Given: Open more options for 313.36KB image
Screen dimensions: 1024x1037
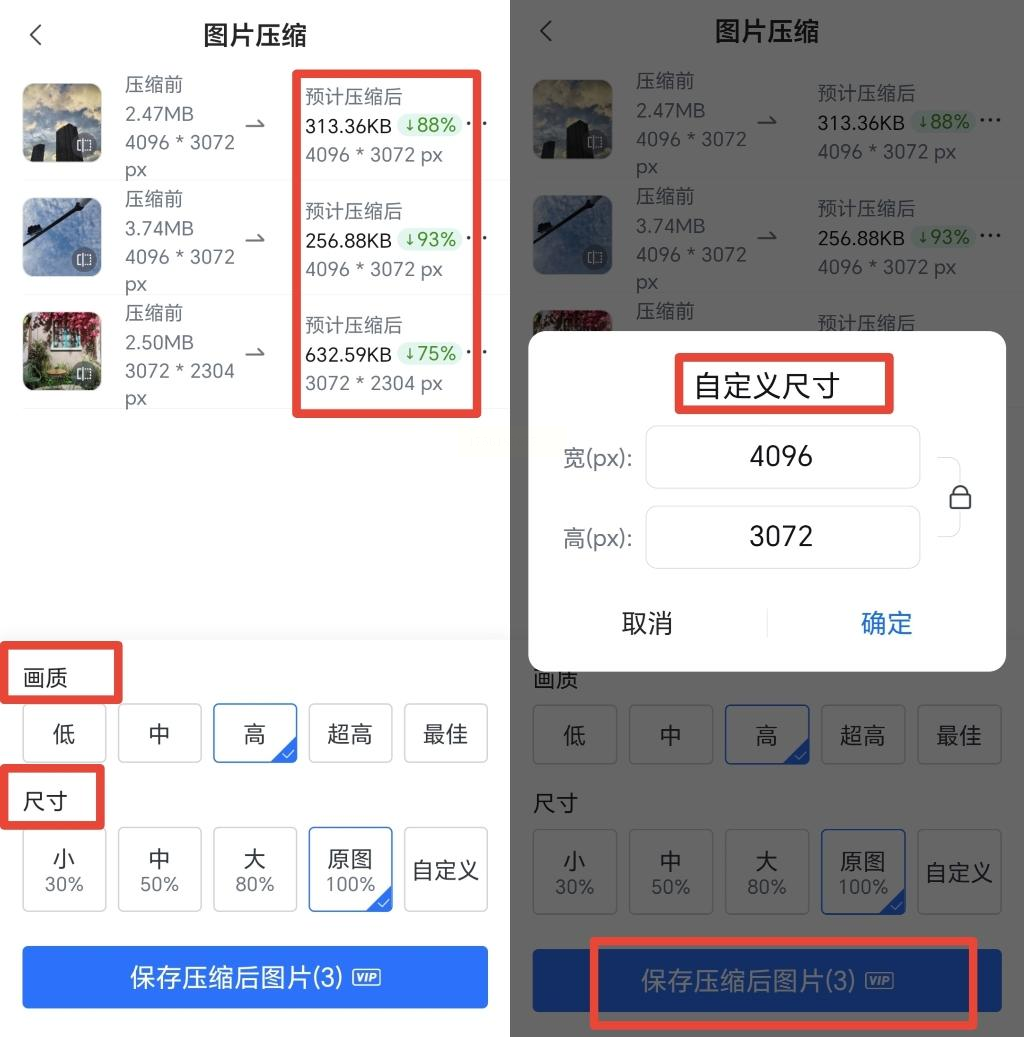Looking at the screenshot, I should click(x=478, y=124).
